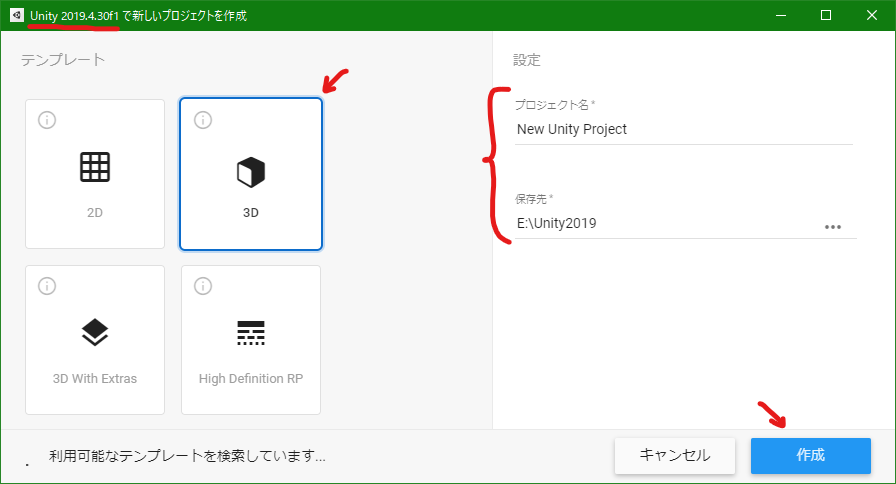Image resolution: width=896 pixels, height=484 pixels.
Task: Click the 保存先 label
Action: (534, 199)
